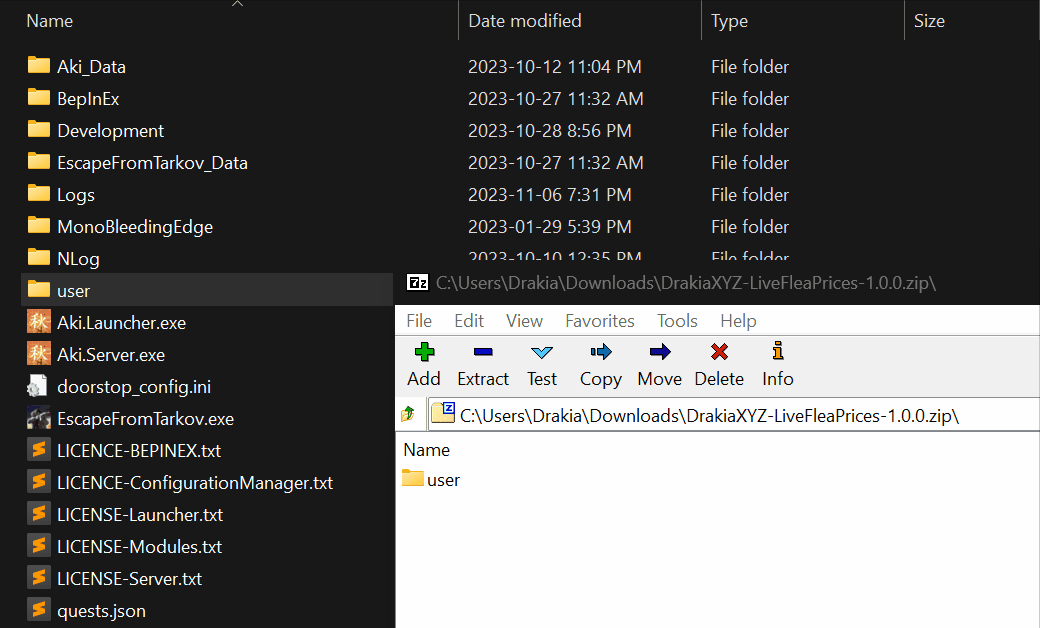
Task: Click the EscapeFromTarkov.exe application icon
Action: (x=38, y=418)
